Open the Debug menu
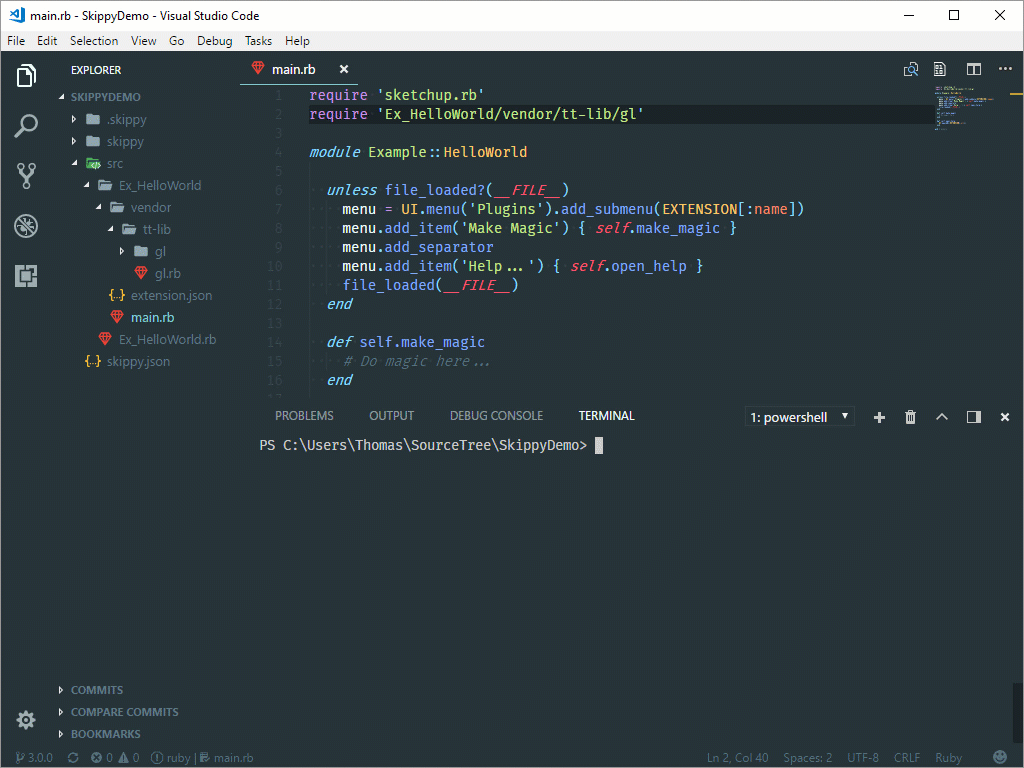The width and height of the screenshot is (1024, 768). pyautogui.click(x=214, y=41)
